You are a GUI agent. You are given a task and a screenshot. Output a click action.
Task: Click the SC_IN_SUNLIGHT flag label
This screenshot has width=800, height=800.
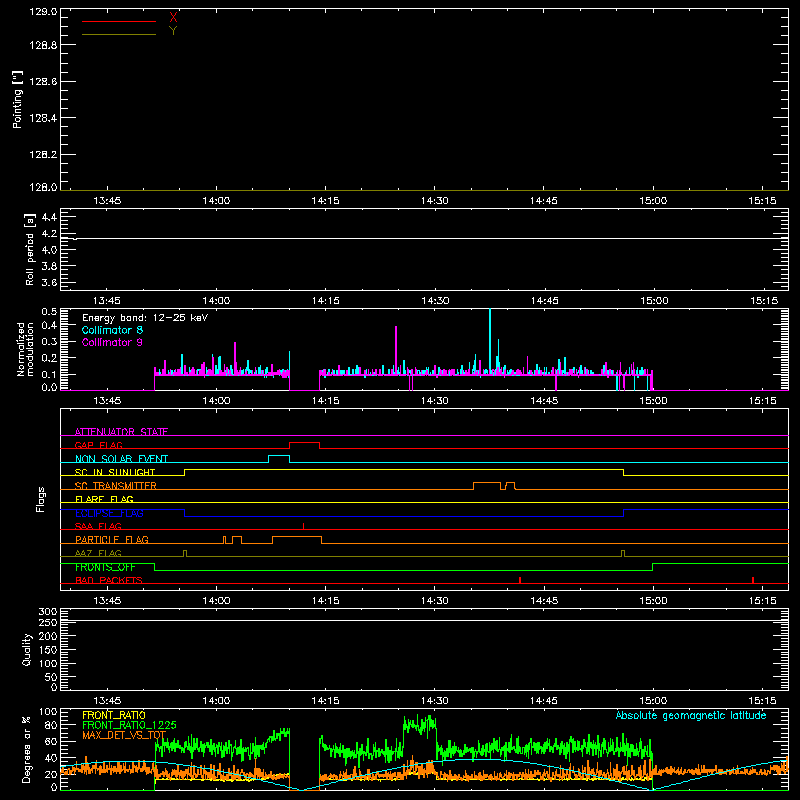coord(115,472)
